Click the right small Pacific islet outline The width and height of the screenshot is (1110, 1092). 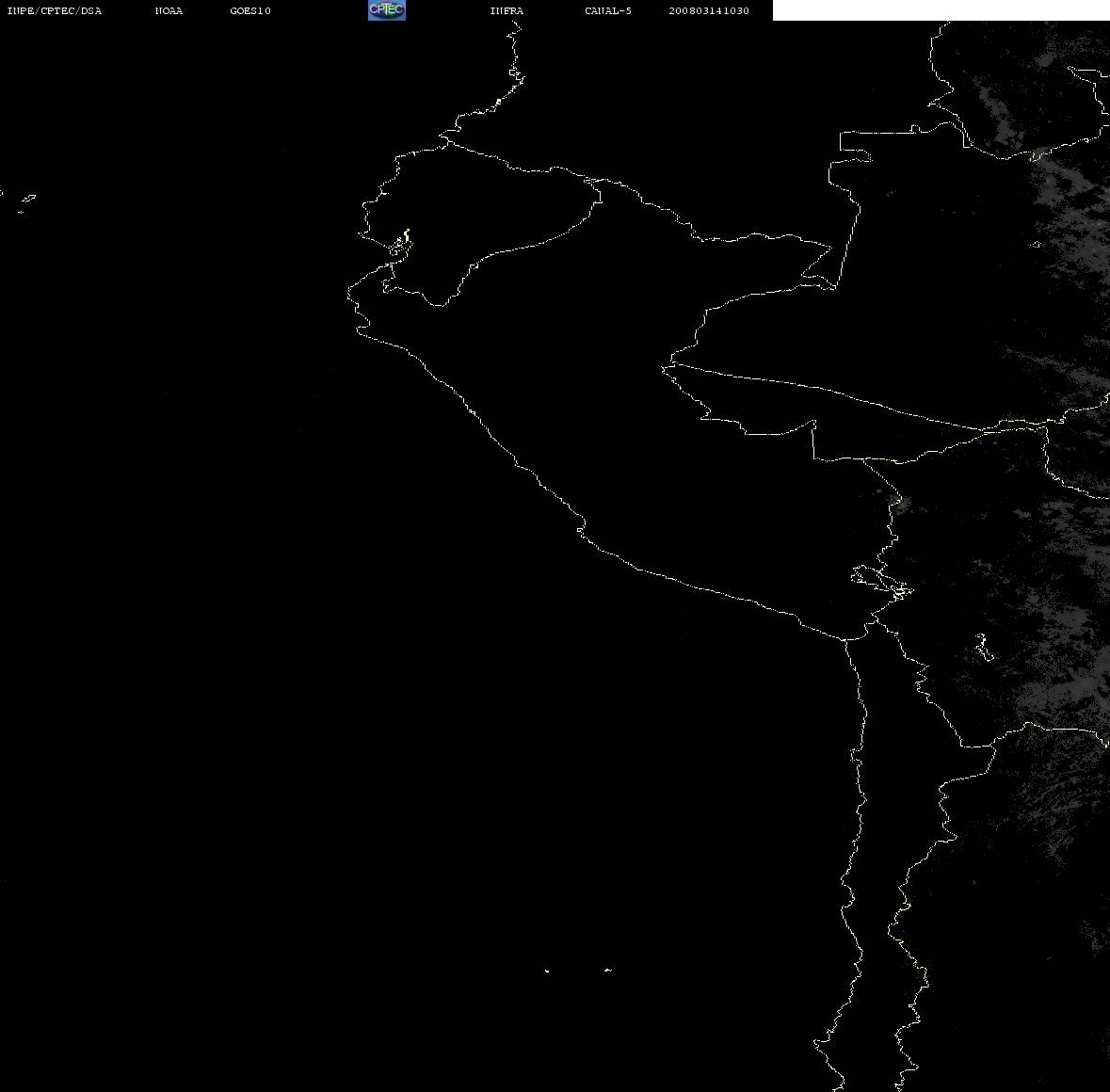608,970
